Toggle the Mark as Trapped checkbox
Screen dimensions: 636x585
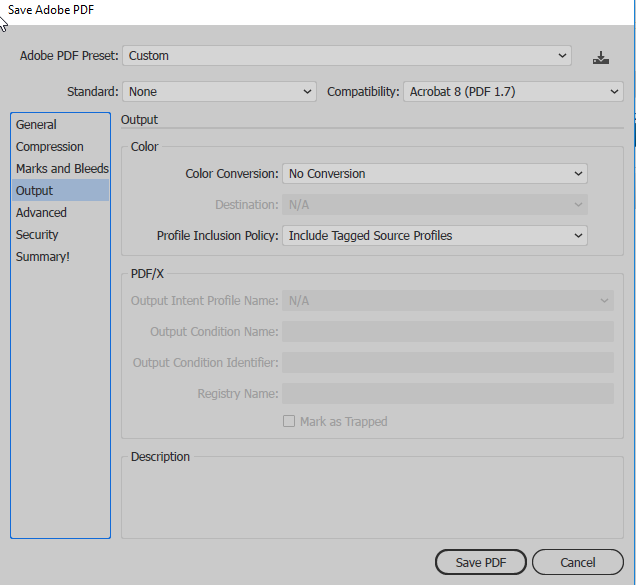[289, 422]
